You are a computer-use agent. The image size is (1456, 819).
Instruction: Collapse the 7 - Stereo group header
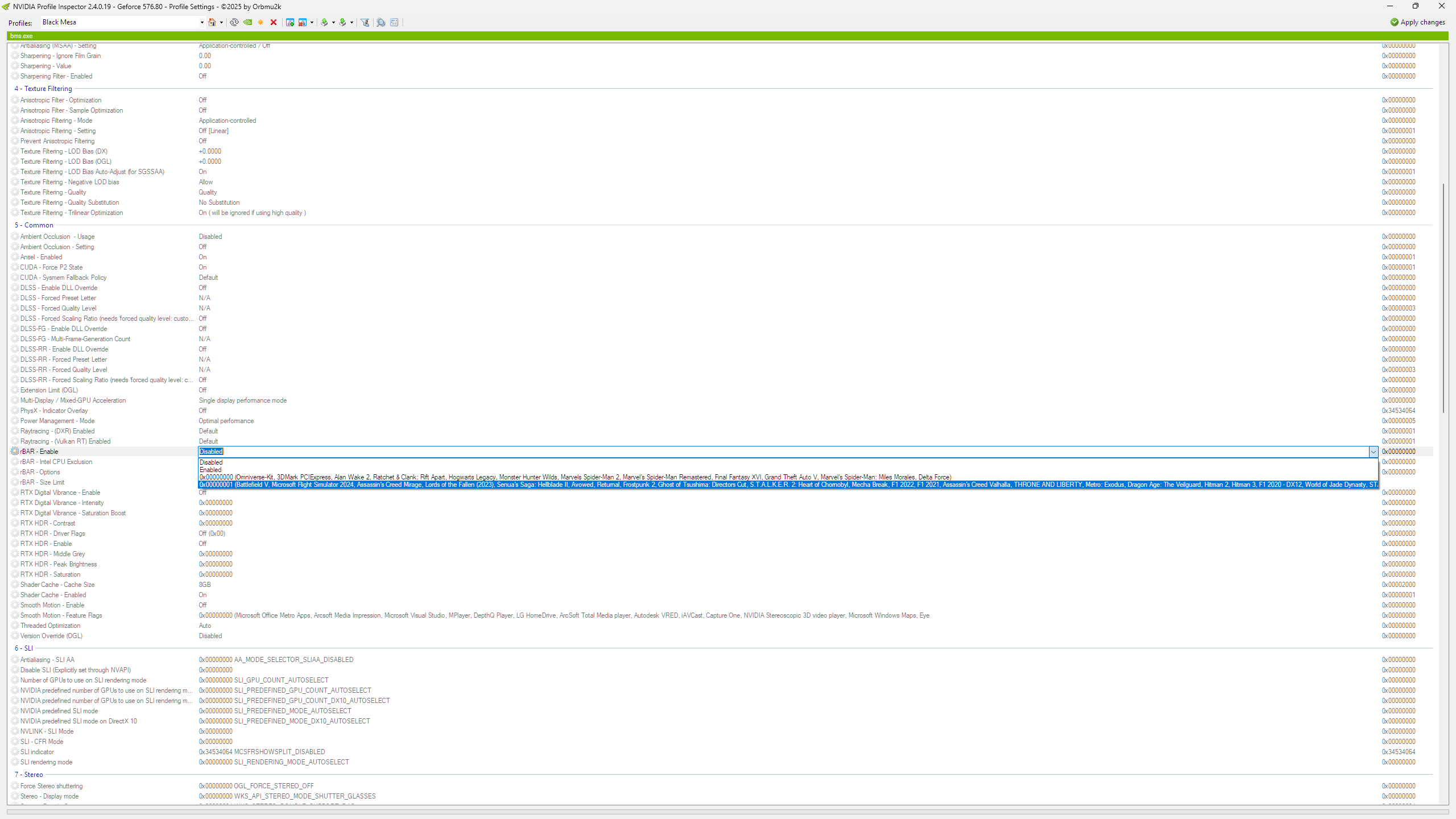28,775
